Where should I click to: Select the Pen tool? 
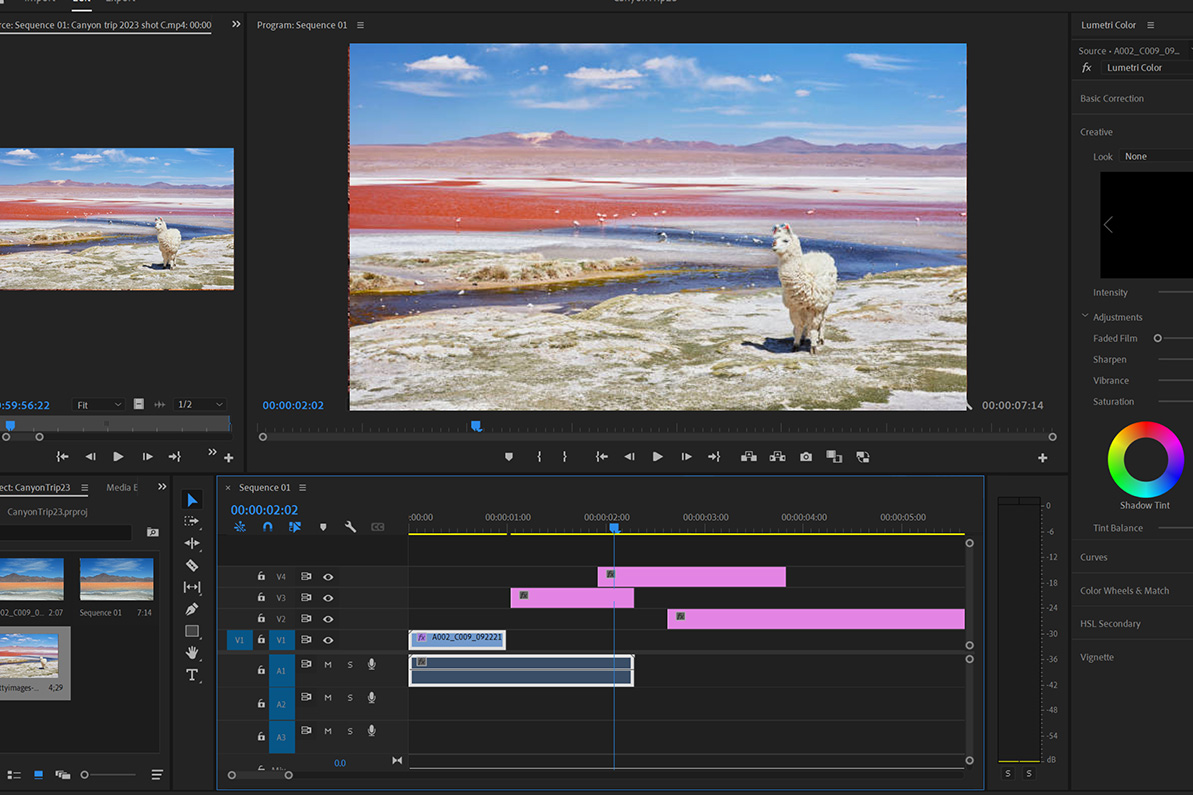(x=192, y=609)
